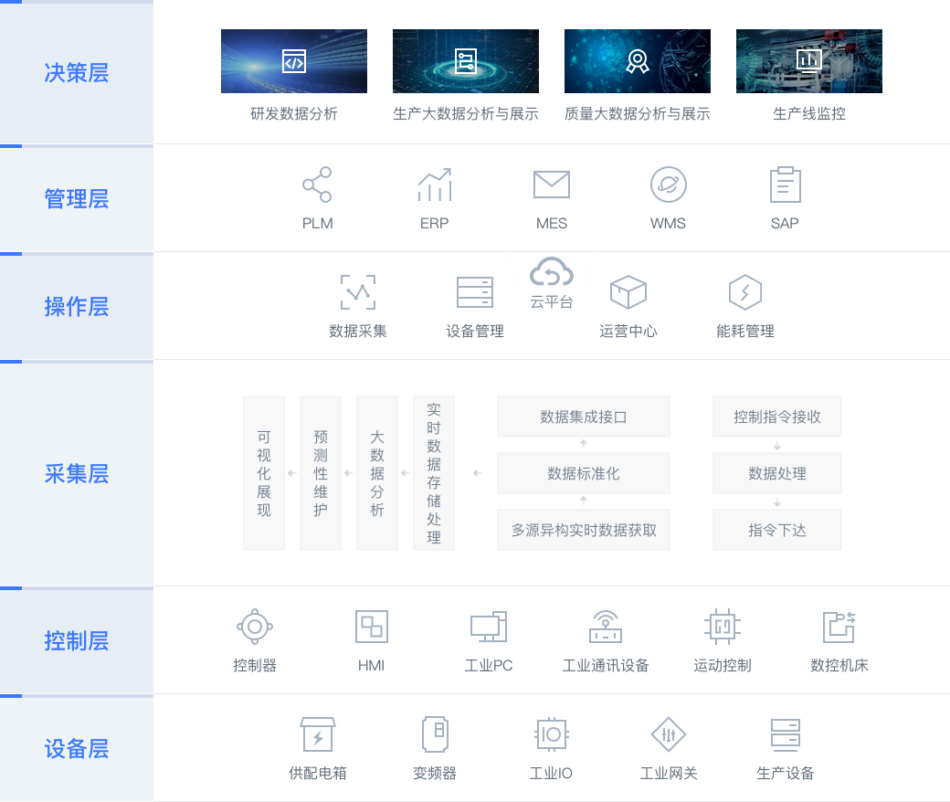Viewport: 950px width, 802px height.
Task: Open the 质量大数据分析与展示 thumbnail
Action: coord(637,61)
